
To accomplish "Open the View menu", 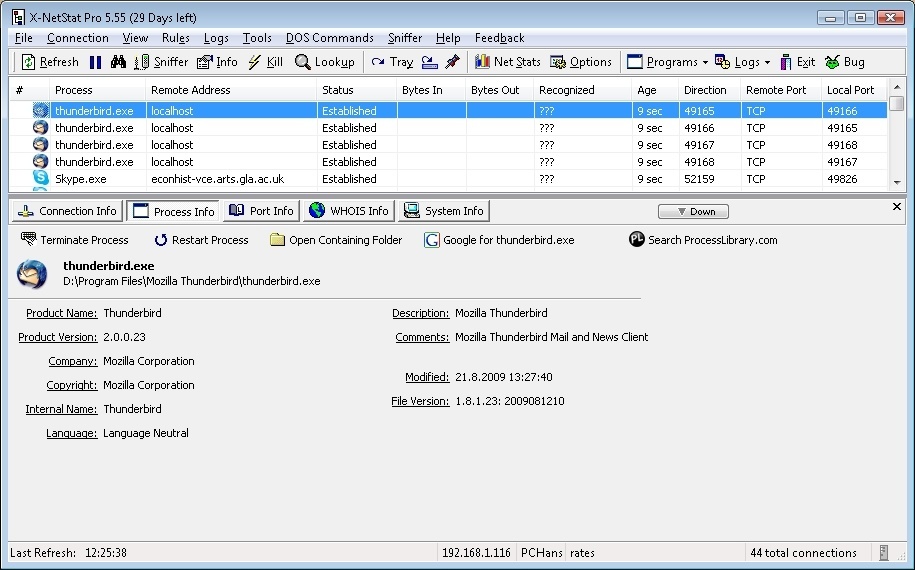I will pos(135,38).
